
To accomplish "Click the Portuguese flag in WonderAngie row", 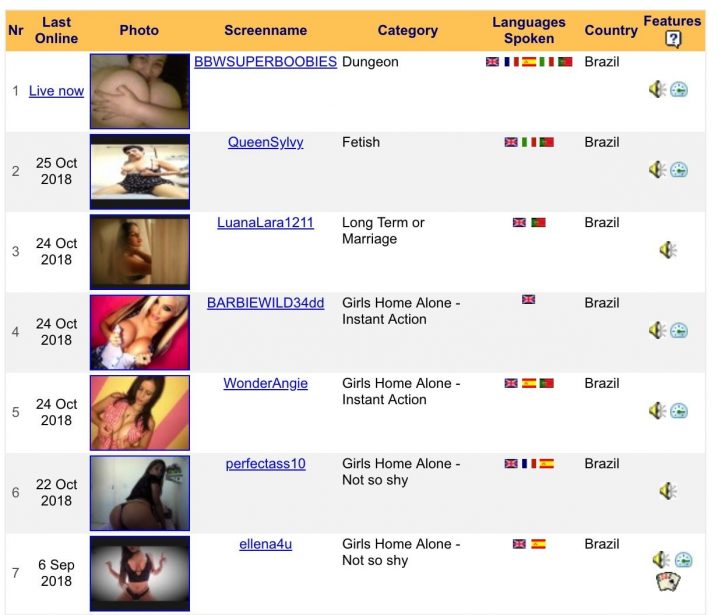I will pyautogui.click(x=547, y=383).
